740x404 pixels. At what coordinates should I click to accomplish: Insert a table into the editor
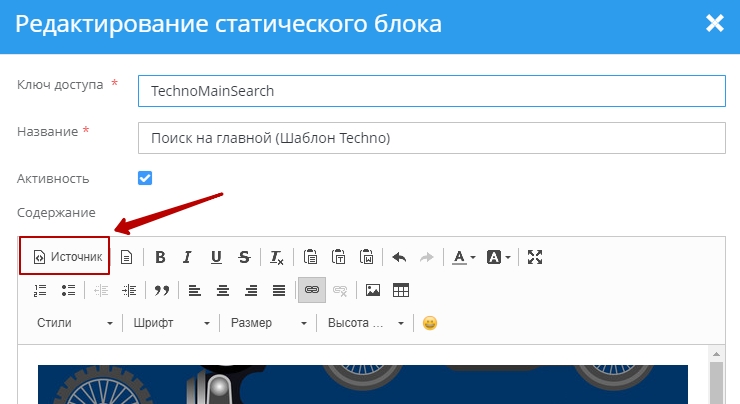point(401,290)
